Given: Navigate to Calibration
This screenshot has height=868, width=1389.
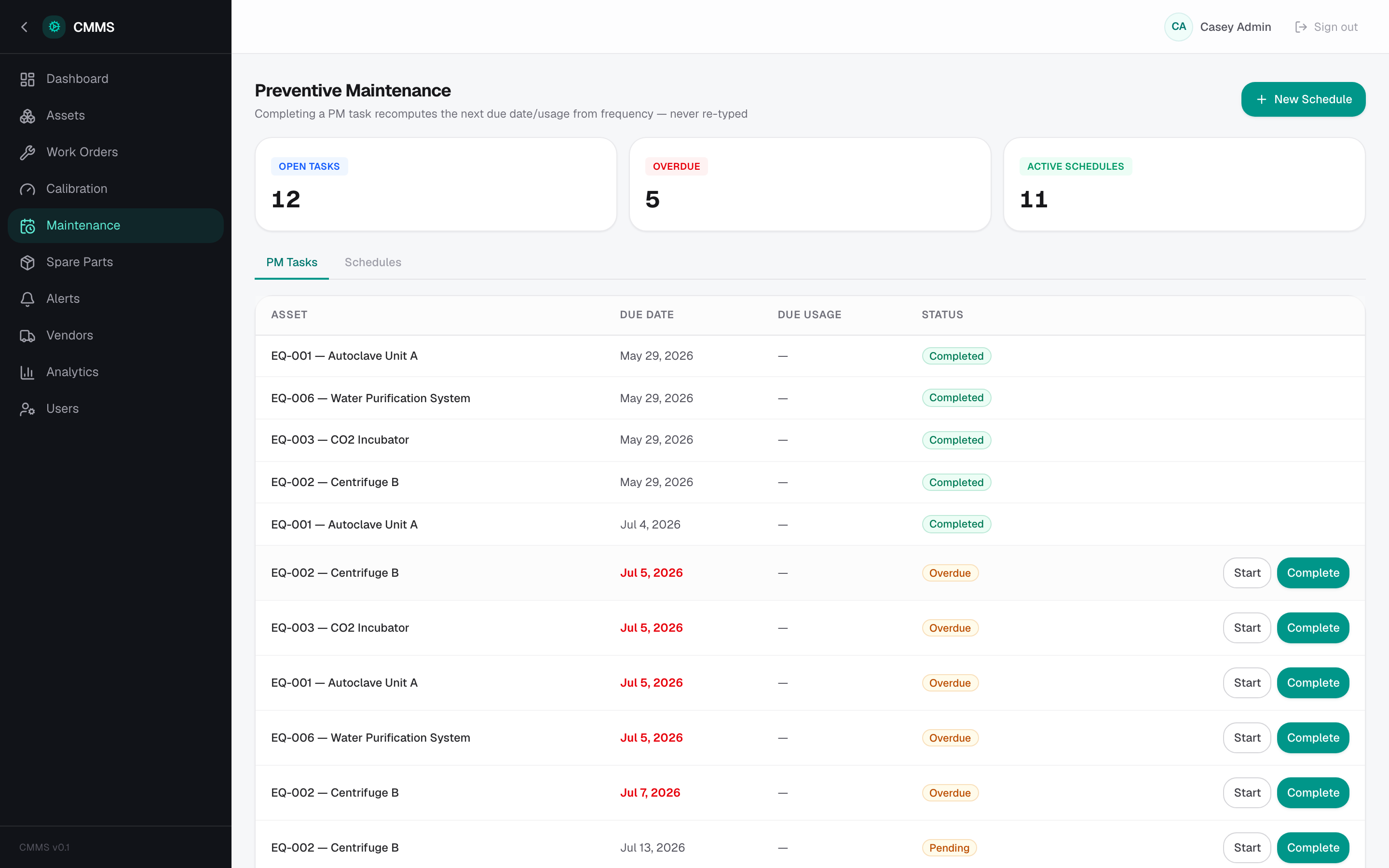Looking at the screenshot, I should tap(115, 189).
